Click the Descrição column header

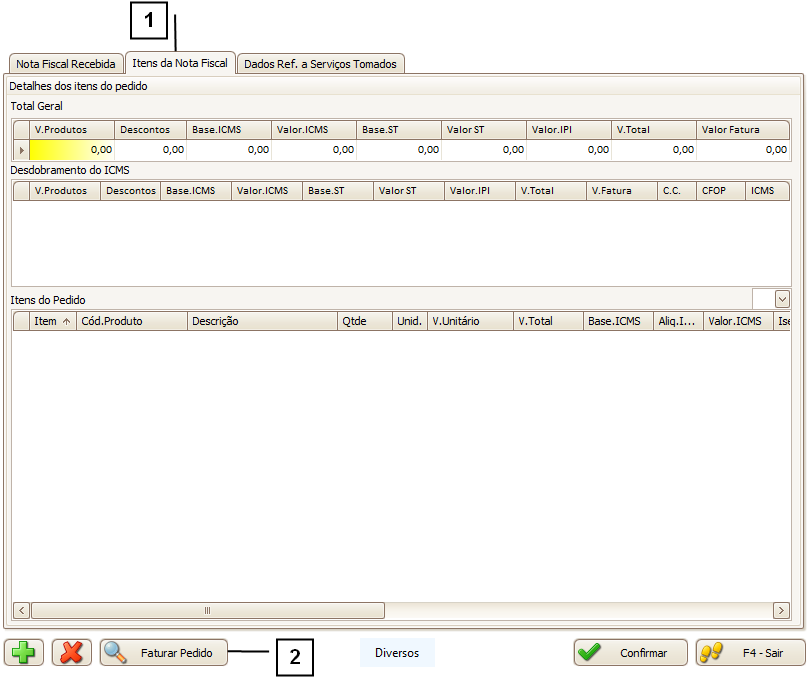pyautogui.click(x=262, y=321)
